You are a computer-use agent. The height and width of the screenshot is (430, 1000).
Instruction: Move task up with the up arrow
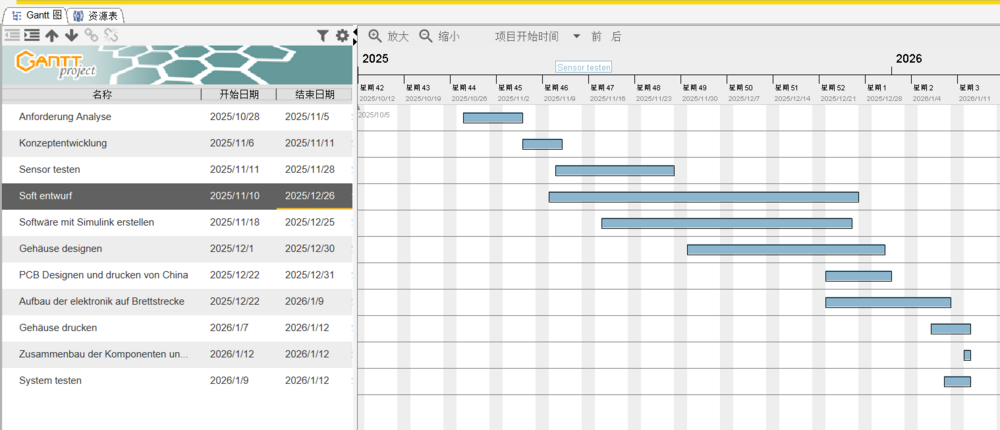(x=52, y=35)
